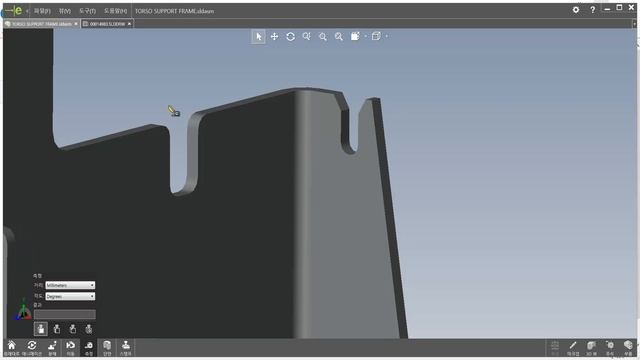
Task: Open the Millimeters length unit dropdown
Action: (x=70, y=285)
